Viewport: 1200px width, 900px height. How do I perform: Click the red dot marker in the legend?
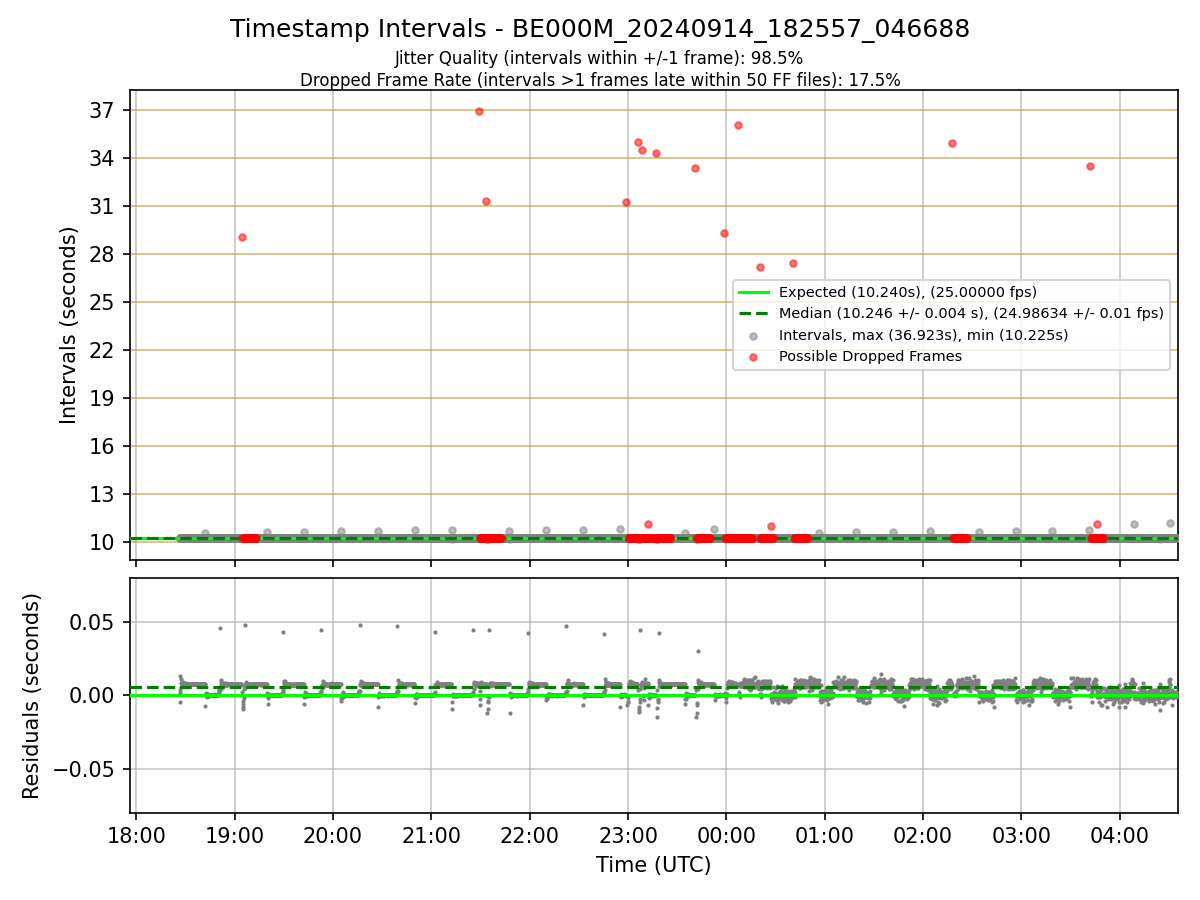(754, 356)
